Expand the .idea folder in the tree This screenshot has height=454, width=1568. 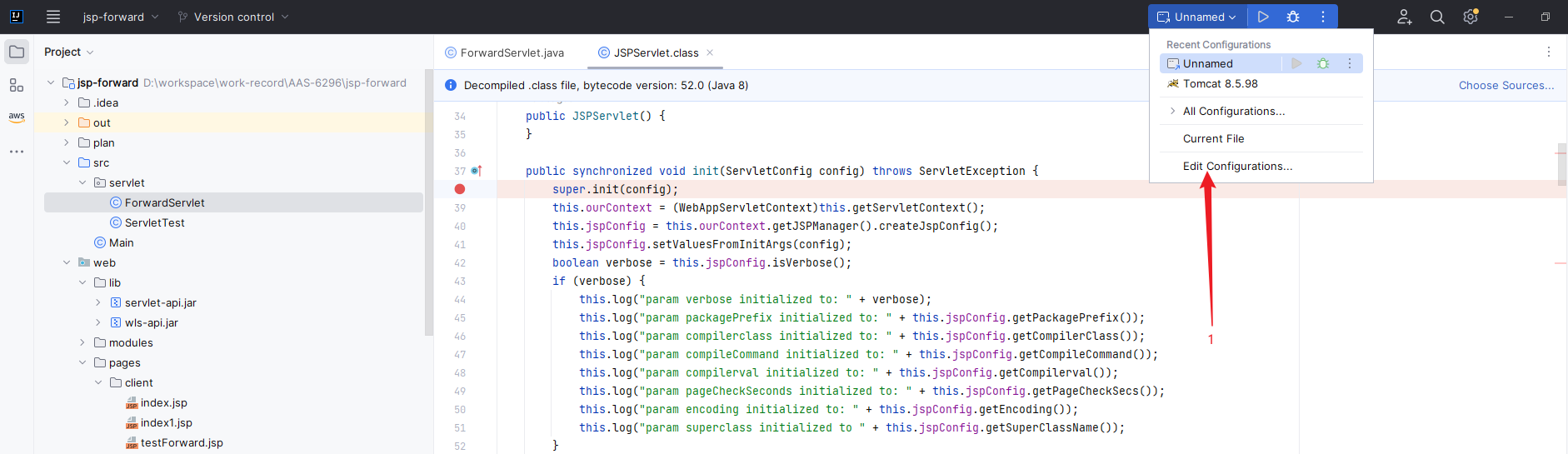(x=67, y=102)
